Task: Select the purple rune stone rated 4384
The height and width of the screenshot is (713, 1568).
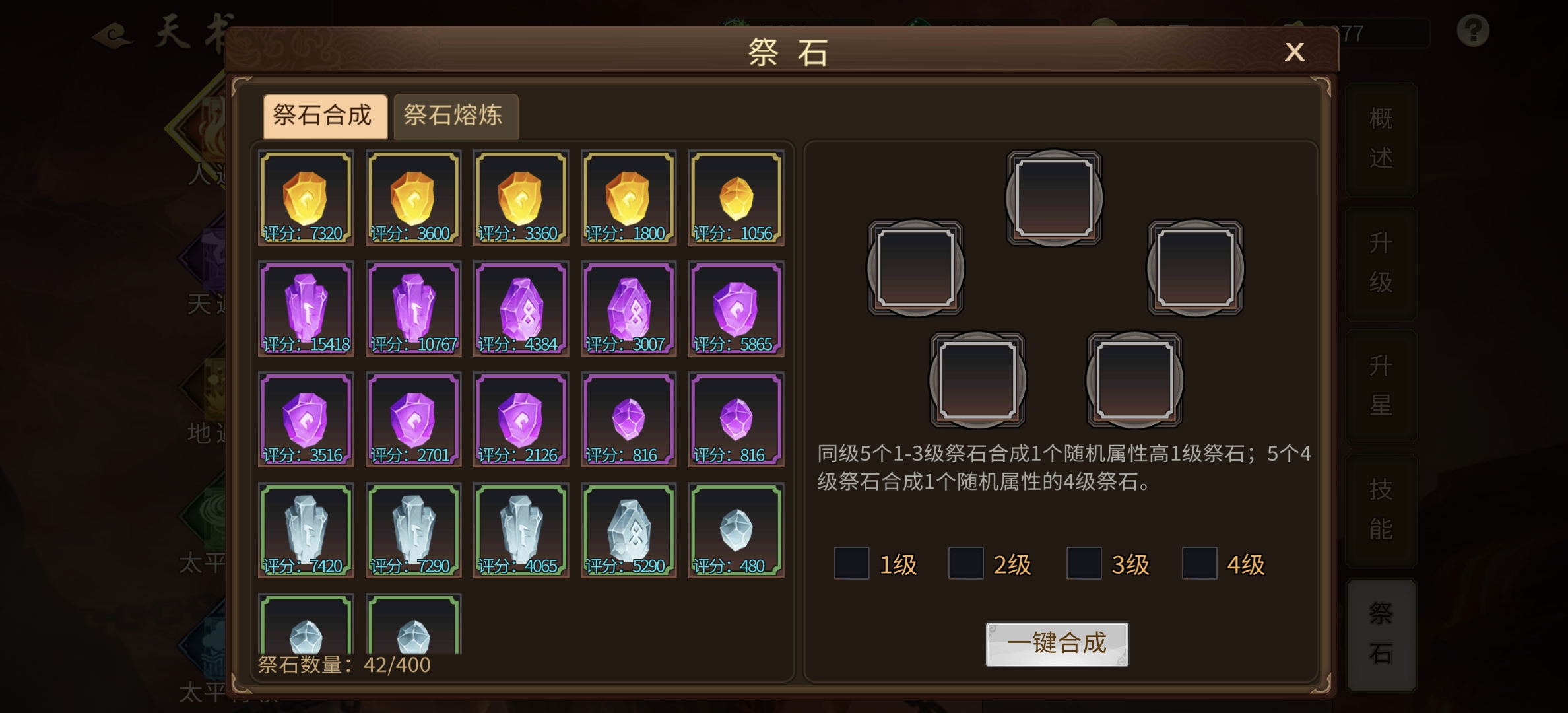Action: coord(521,308)
